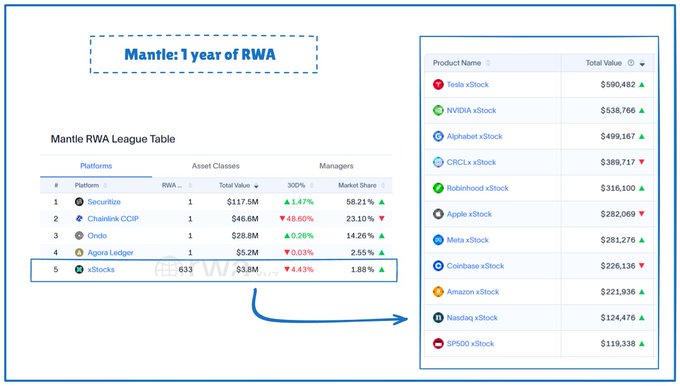Click the Apple xStock logo icon
Screen dimensions: 680x386
pyautogui.click(x=438, y=214)
